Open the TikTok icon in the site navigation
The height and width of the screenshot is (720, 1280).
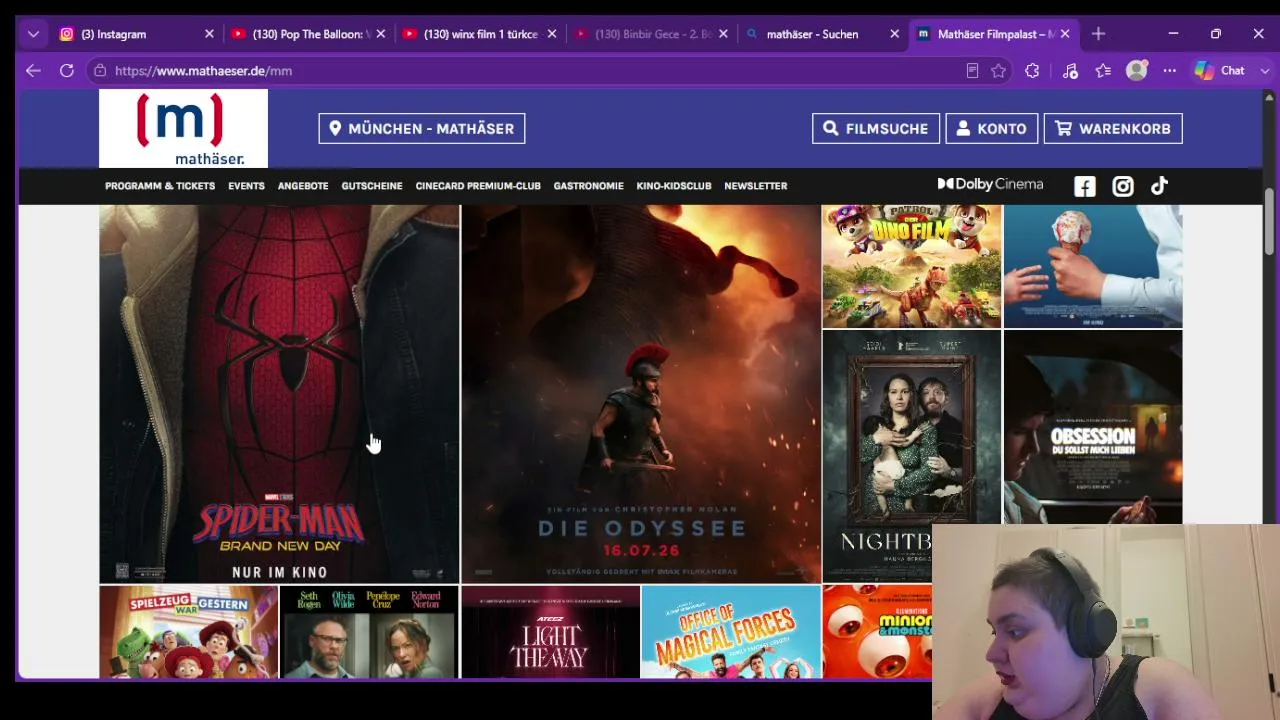tap(1159, 186)
